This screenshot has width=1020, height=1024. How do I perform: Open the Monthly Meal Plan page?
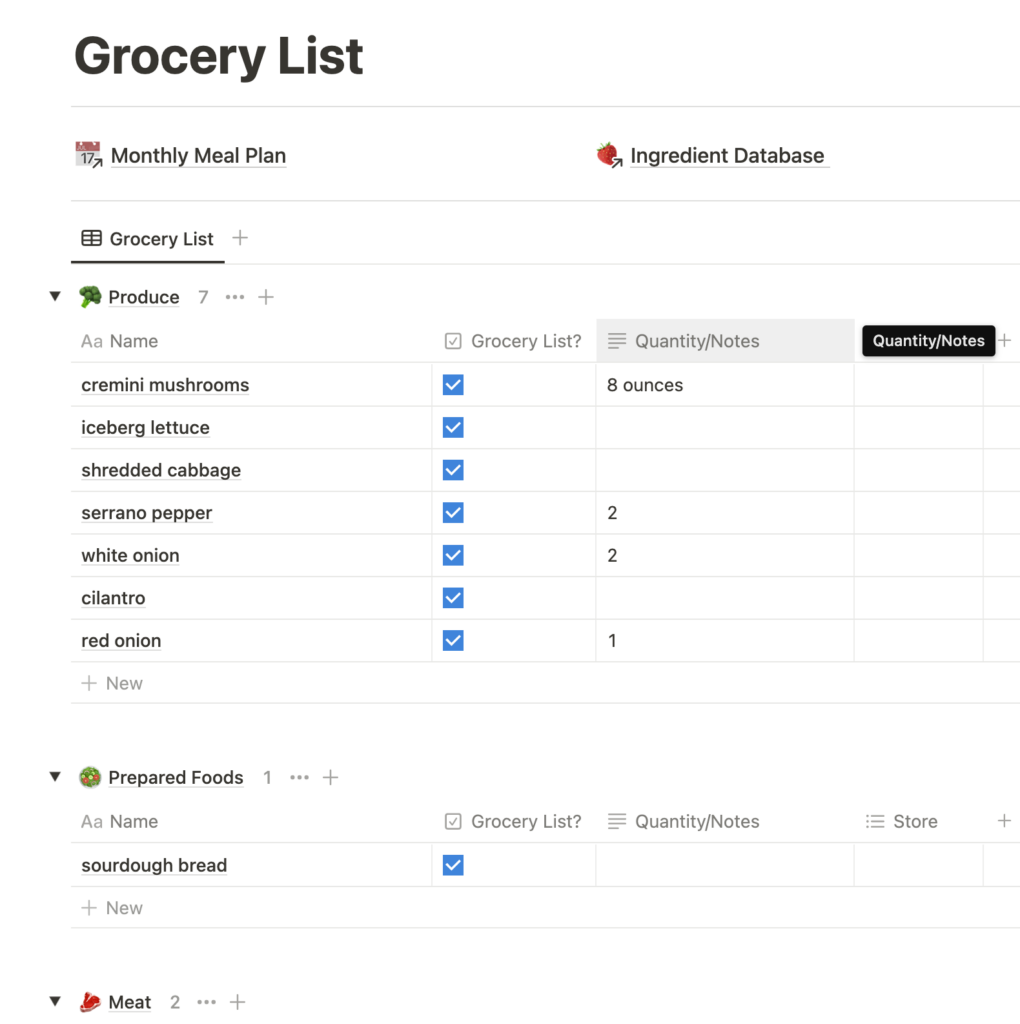[198, 155]
